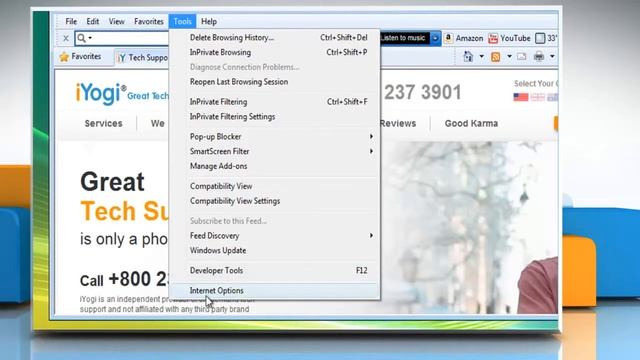Click the search magnifier icon
Screen dimensions: 640x360
click(x=81, y=38)
